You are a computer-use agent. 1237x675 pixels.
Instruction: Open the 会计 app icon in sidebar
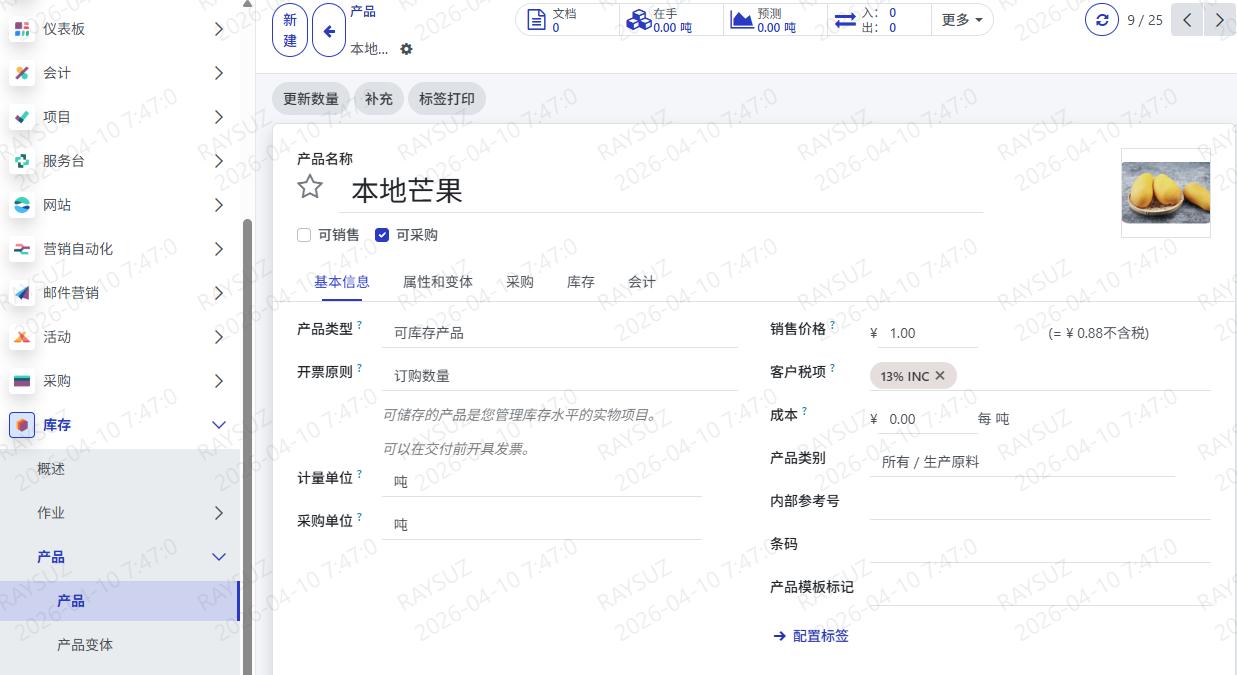[x=22, y=73]
